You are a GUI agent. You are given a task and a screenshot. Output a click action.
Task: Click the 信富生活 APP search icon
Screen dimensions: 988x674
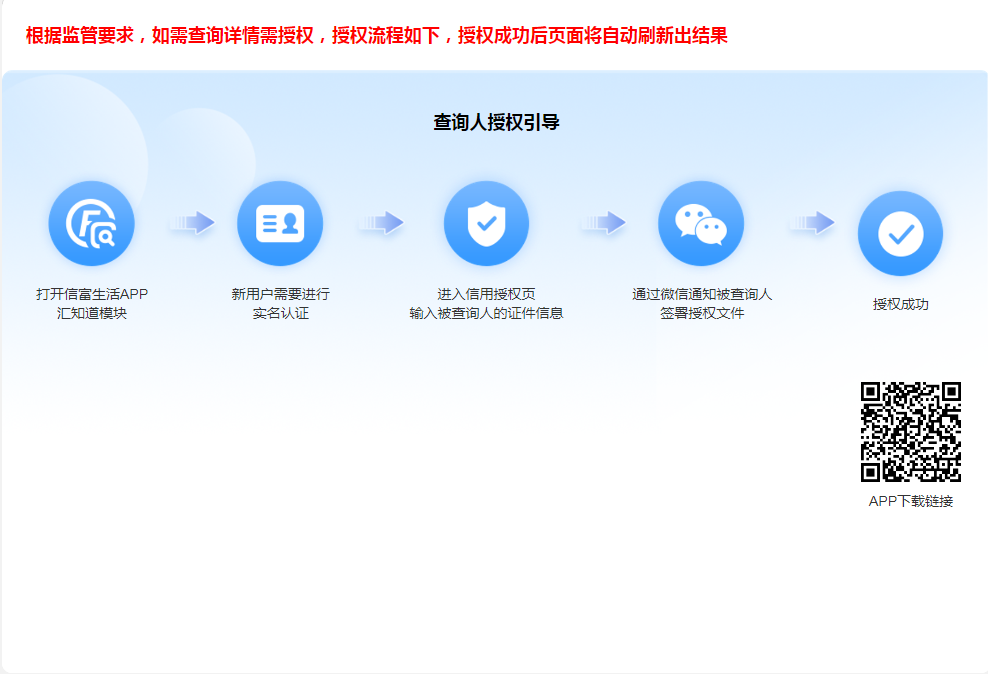click(91, 224)
